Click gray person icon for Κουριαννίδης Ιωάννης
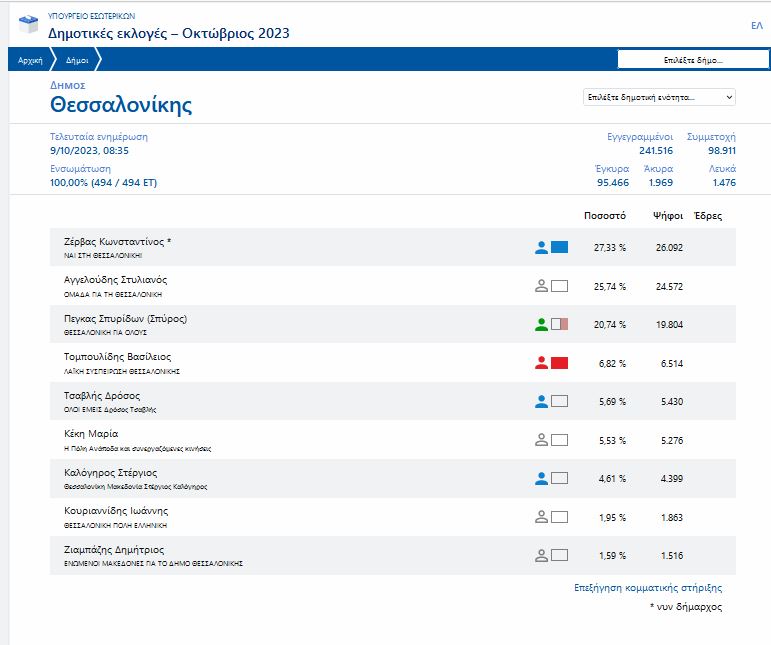Screen dimensions: 771x645 [541, 516]
